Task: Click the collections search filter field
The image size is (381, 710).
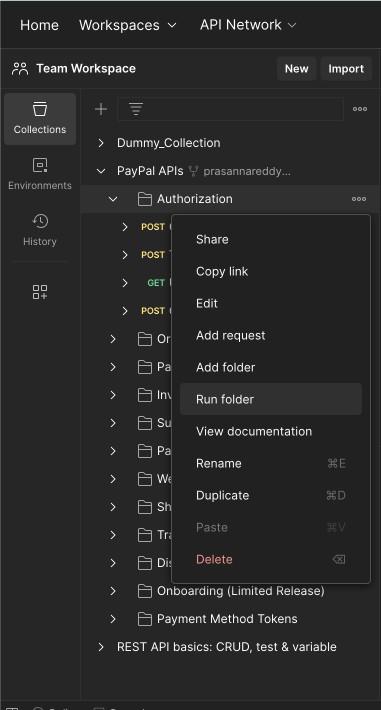Action: click(x=231, y=109)
